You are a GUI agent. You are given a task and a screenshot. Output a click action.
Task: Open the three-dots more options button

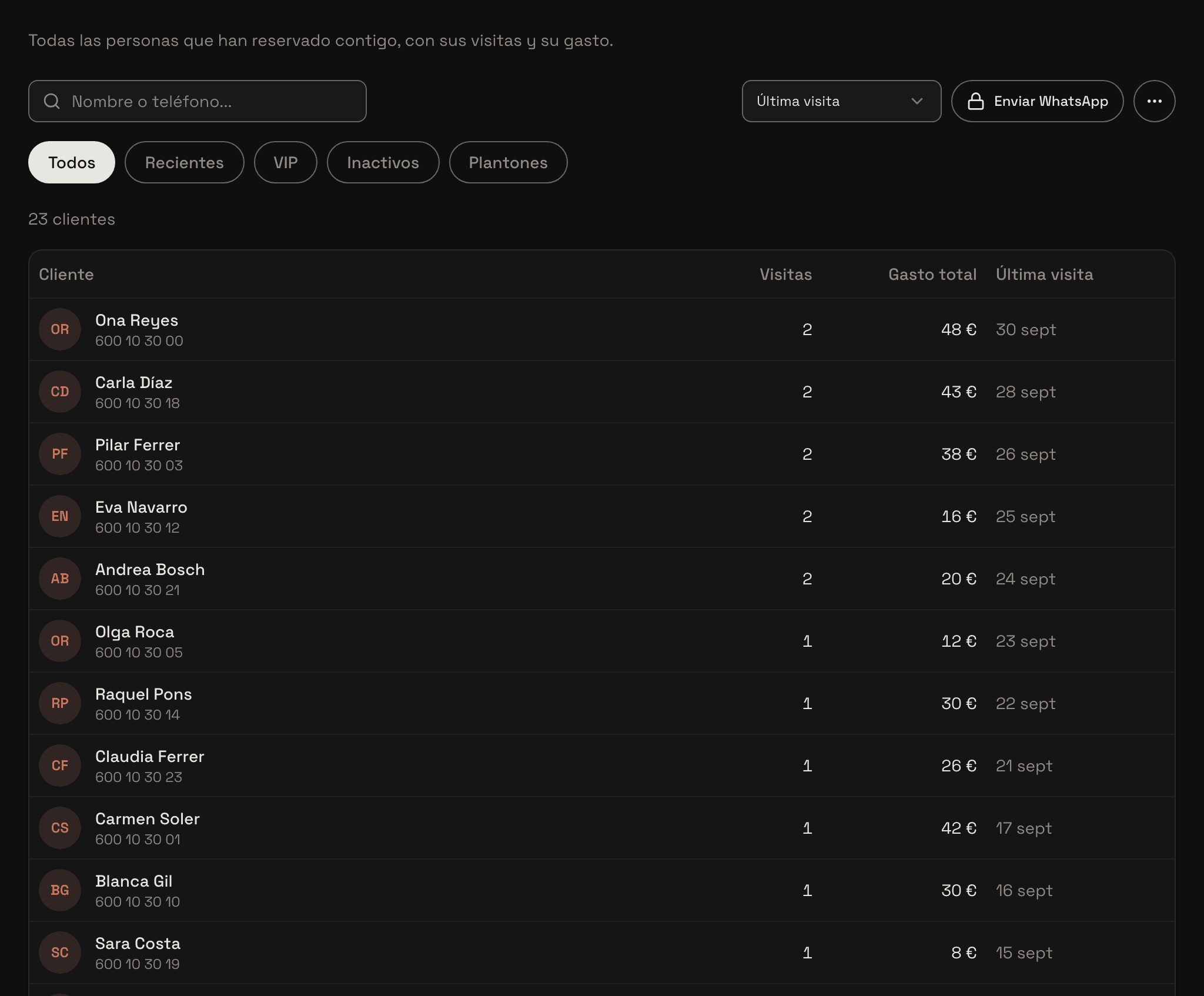(x=1154, y=101)
